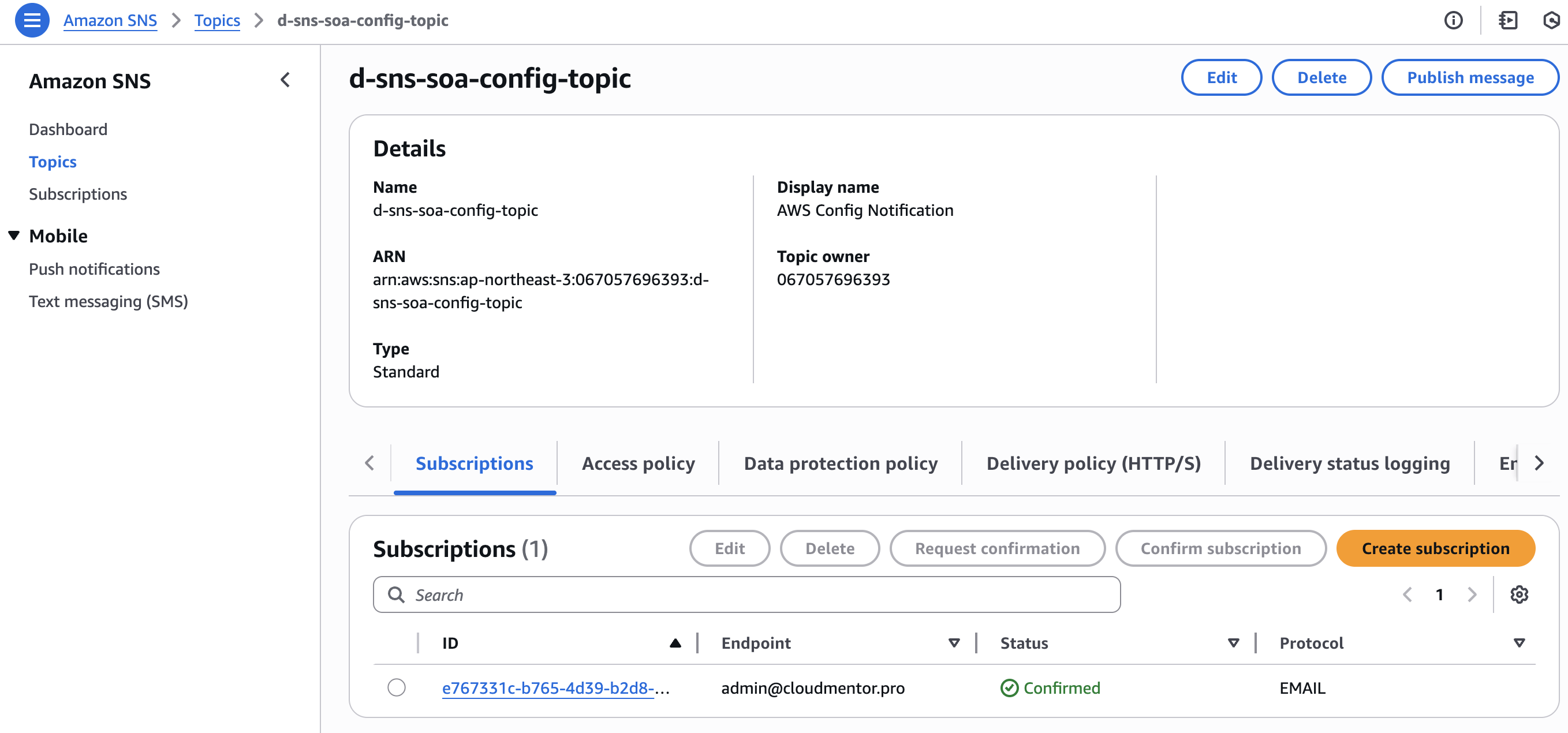Click Publish message button
Image resolution: width=1568 pixels, height=733 pixels.
point(1469,77)
